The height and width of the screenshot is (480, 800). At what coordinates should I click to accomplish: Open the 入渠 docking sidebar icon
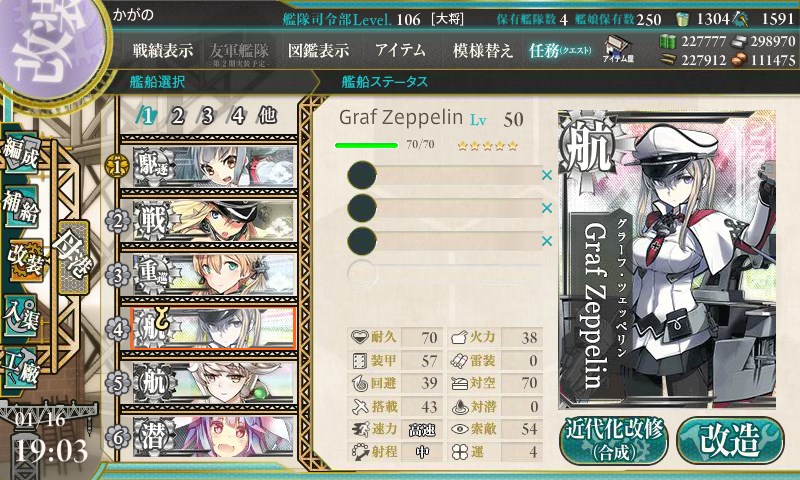[20, 315]
